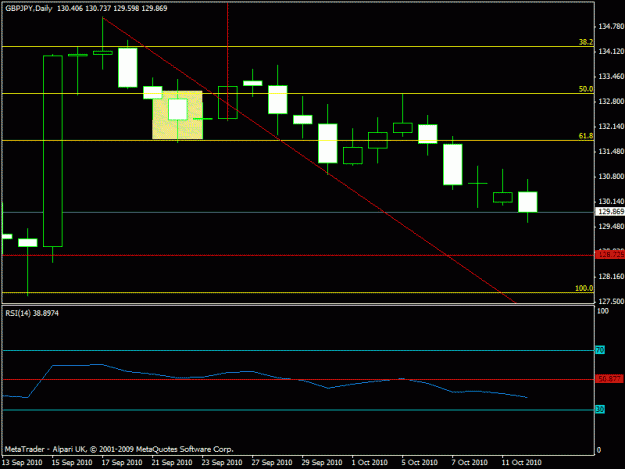Click the 27 Sep 2010 date label
The image size is (625, 469).
[x=272, y=462]
